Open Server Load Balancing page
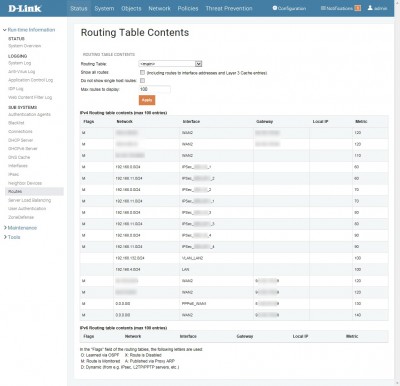The image size is (400, 386). click(30, 200)
